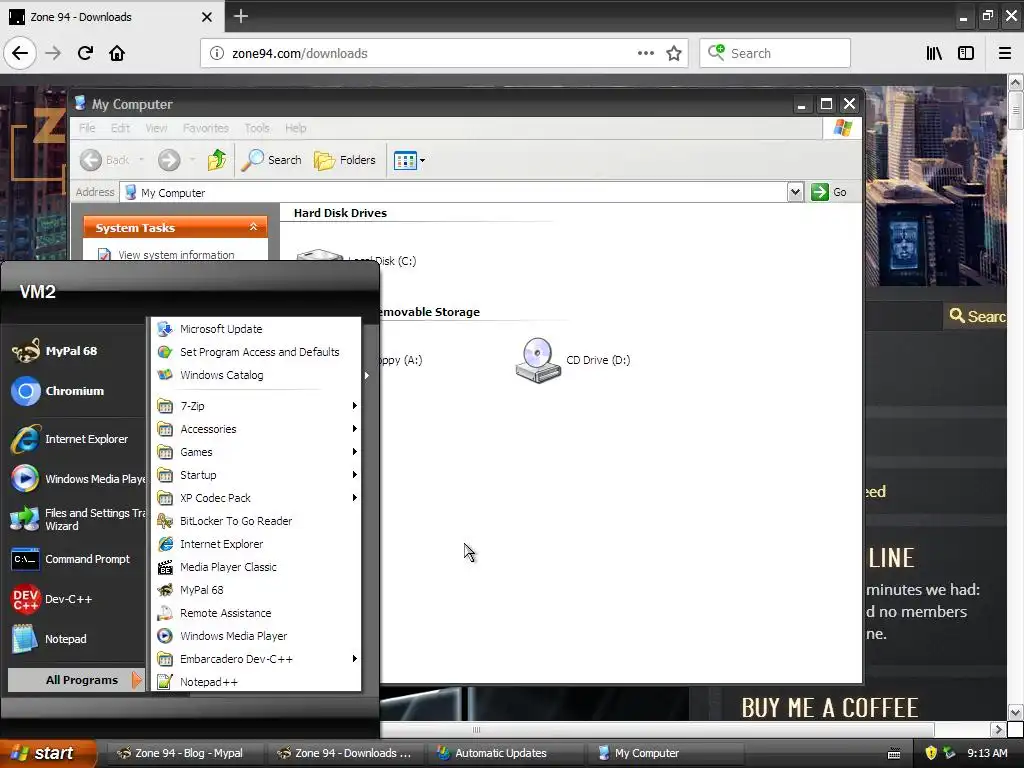The height and width of the screenshot is (768, 1024).
Task: Expand the Accessories submenu
Action: pyautogui.click(x=256, y=428)
